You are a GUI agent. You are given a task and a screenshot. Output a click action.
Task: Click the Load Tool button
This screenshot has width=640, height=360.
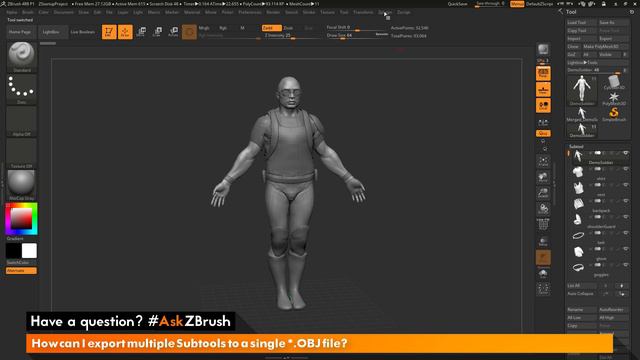coord(581,22)
